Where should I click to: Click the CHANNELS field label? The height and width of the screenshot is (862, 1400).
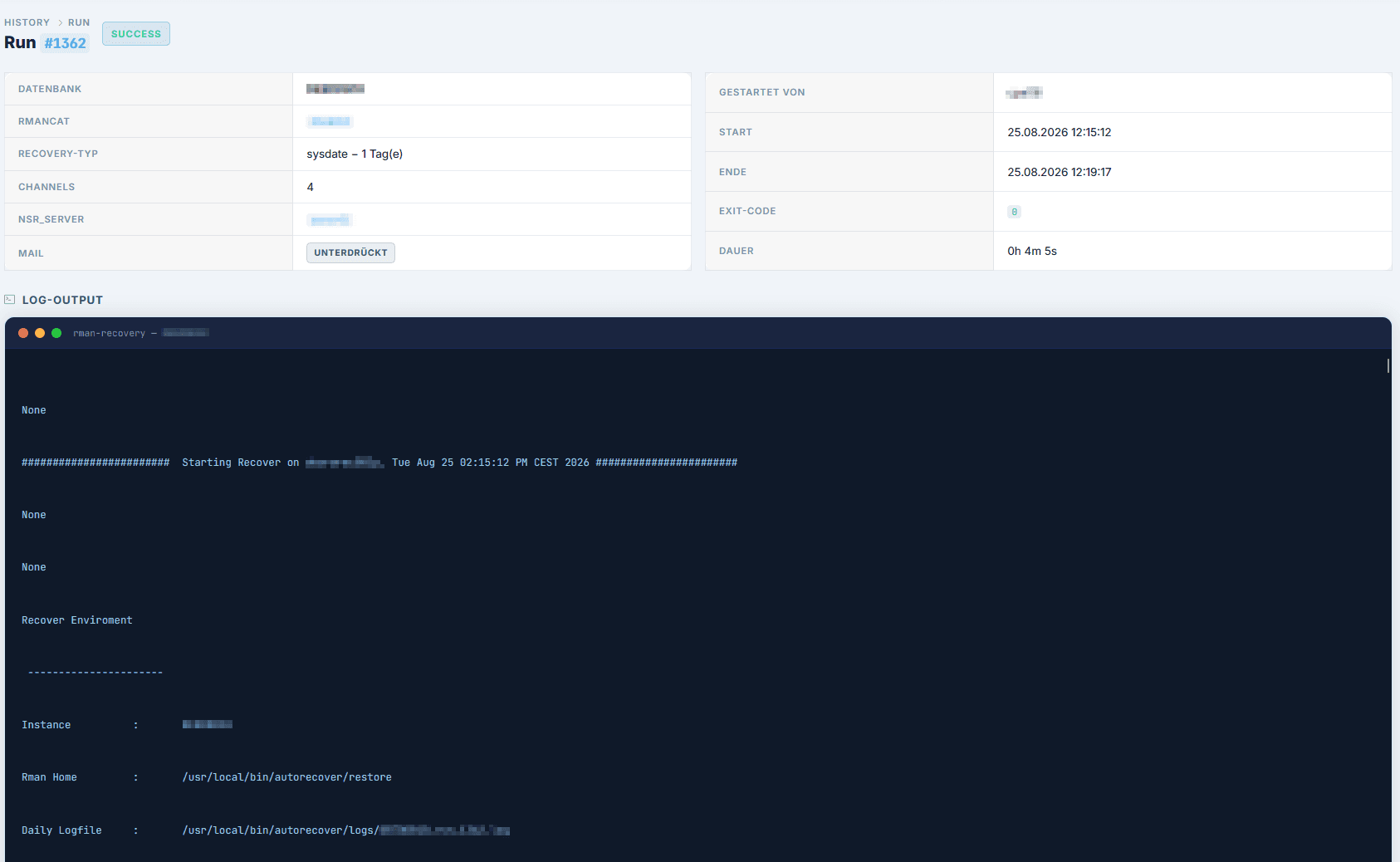point(47,187)
